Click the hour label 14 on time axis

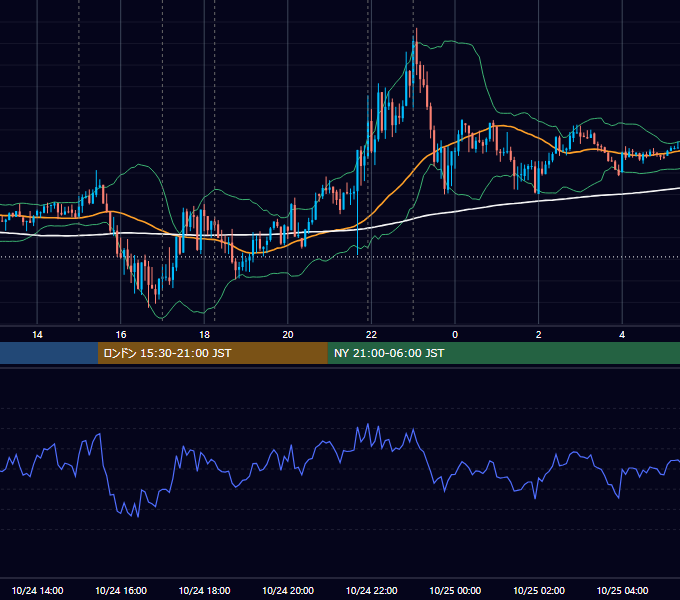pos(37,335)
